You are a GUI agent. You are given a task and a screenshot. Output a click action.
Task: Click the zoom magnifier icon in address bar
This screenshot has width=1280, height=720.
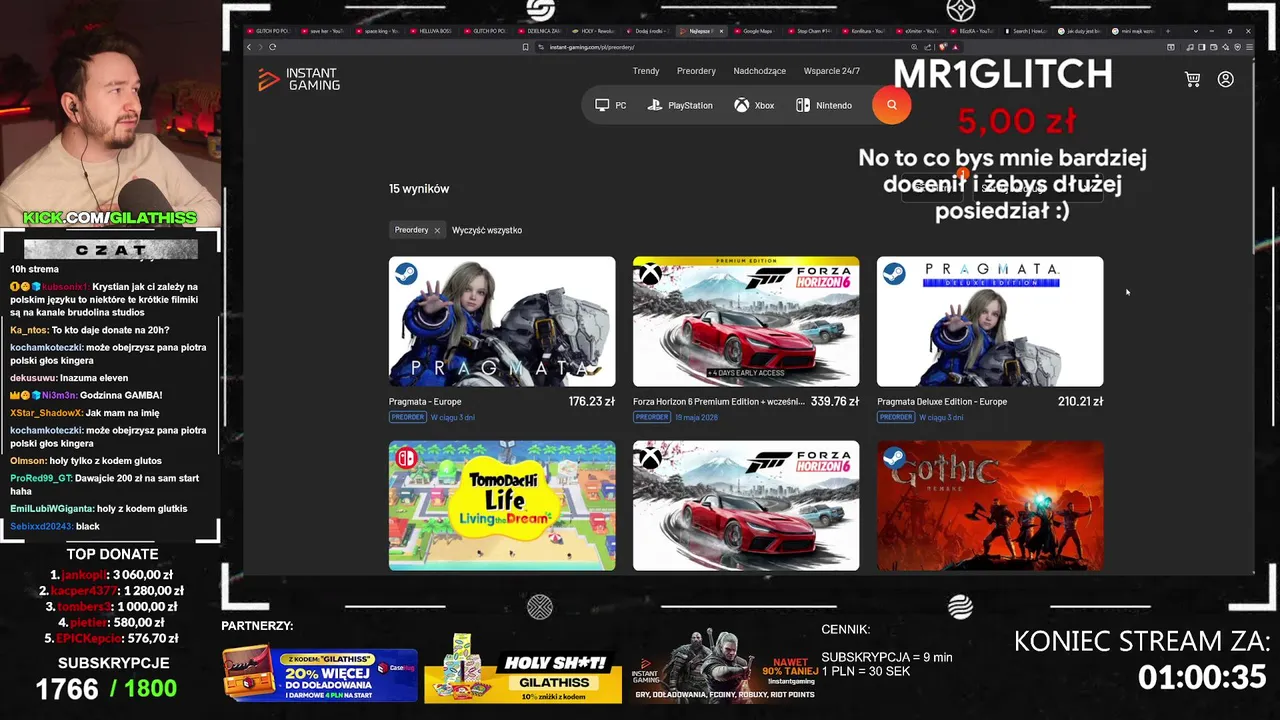(914, 47)
